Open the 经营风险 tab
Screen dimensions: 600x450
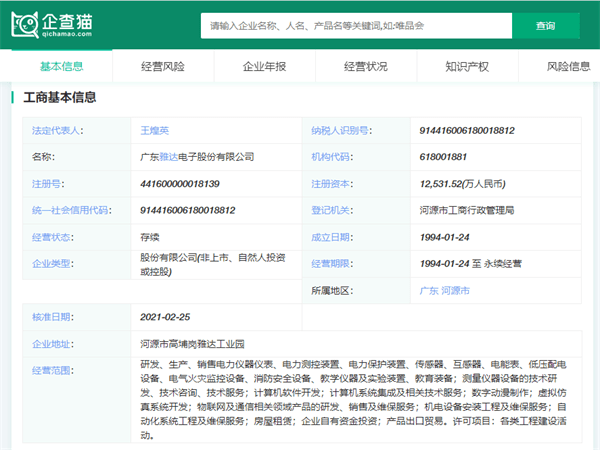point(163,67)
